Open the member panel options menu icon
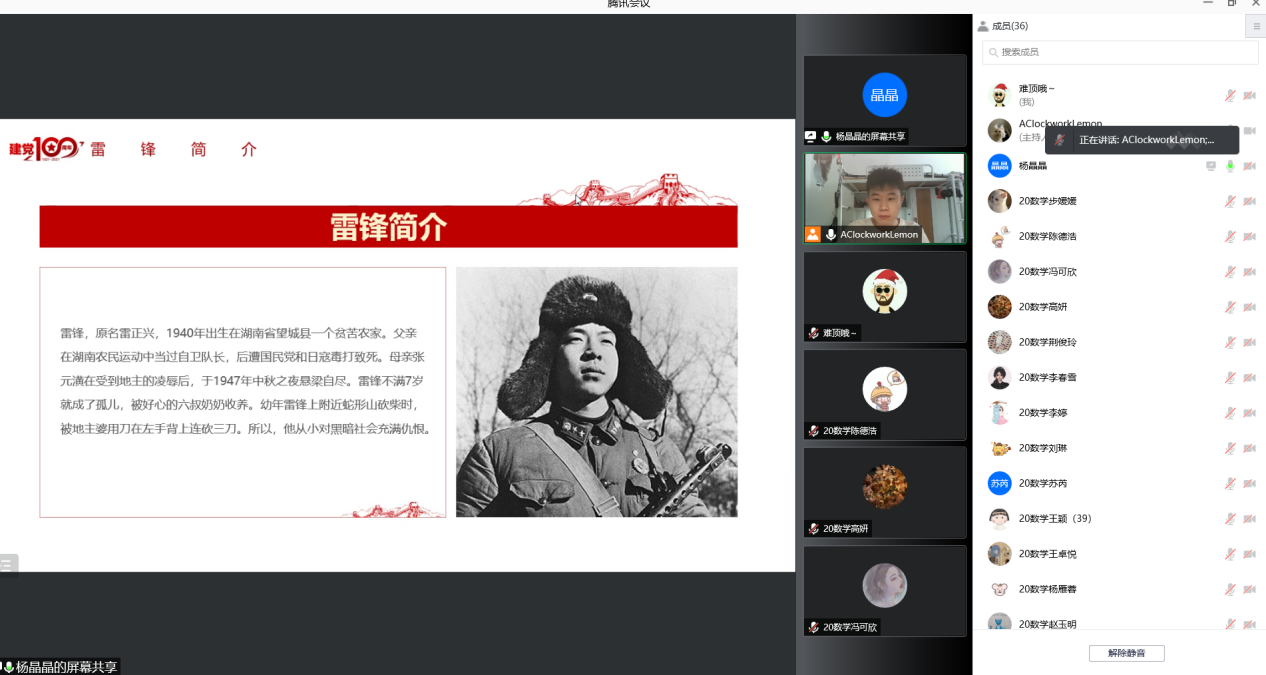 click(1257, 27)
